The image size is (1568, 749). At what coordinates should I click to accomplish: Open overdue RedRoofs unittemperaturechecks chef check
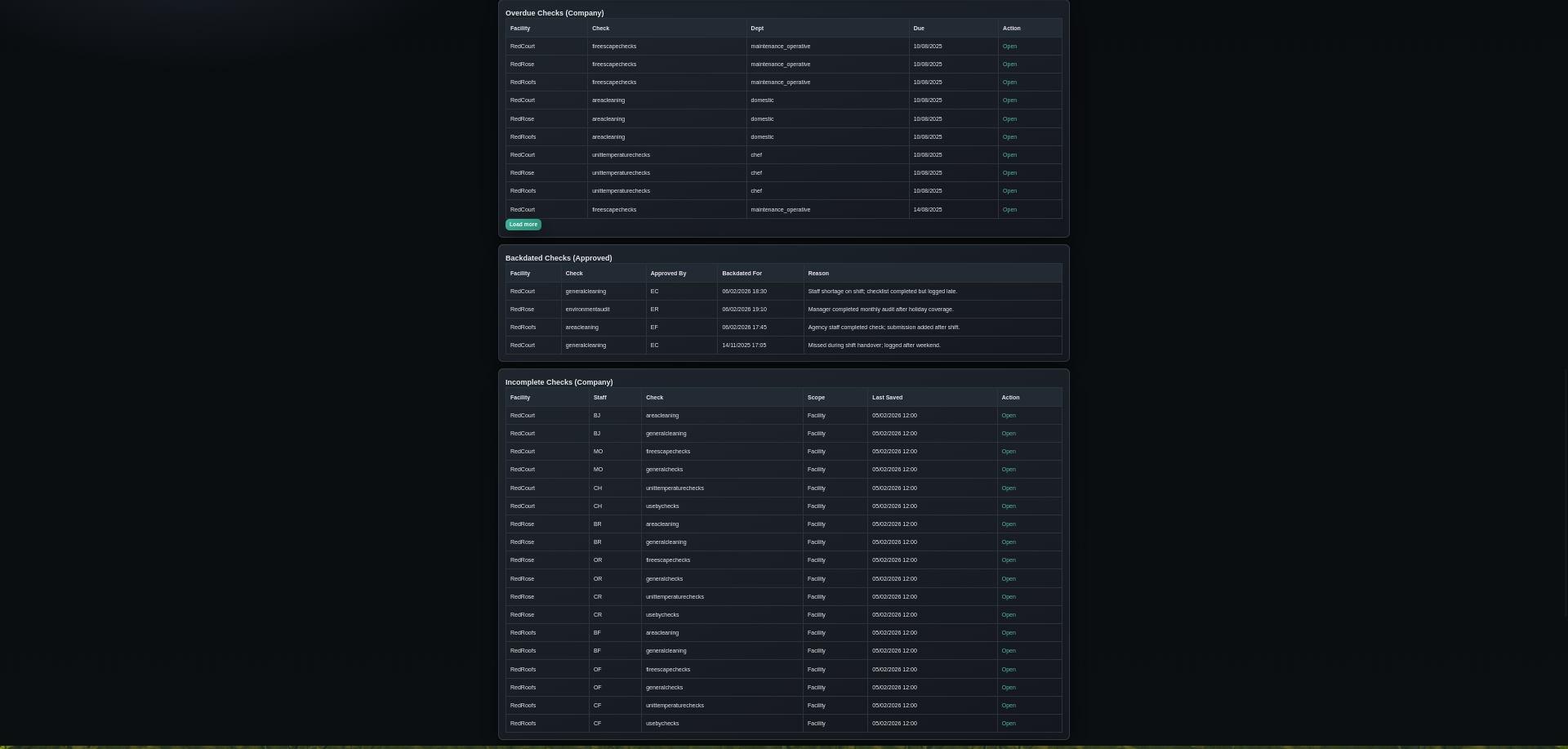pos(1009,191)
